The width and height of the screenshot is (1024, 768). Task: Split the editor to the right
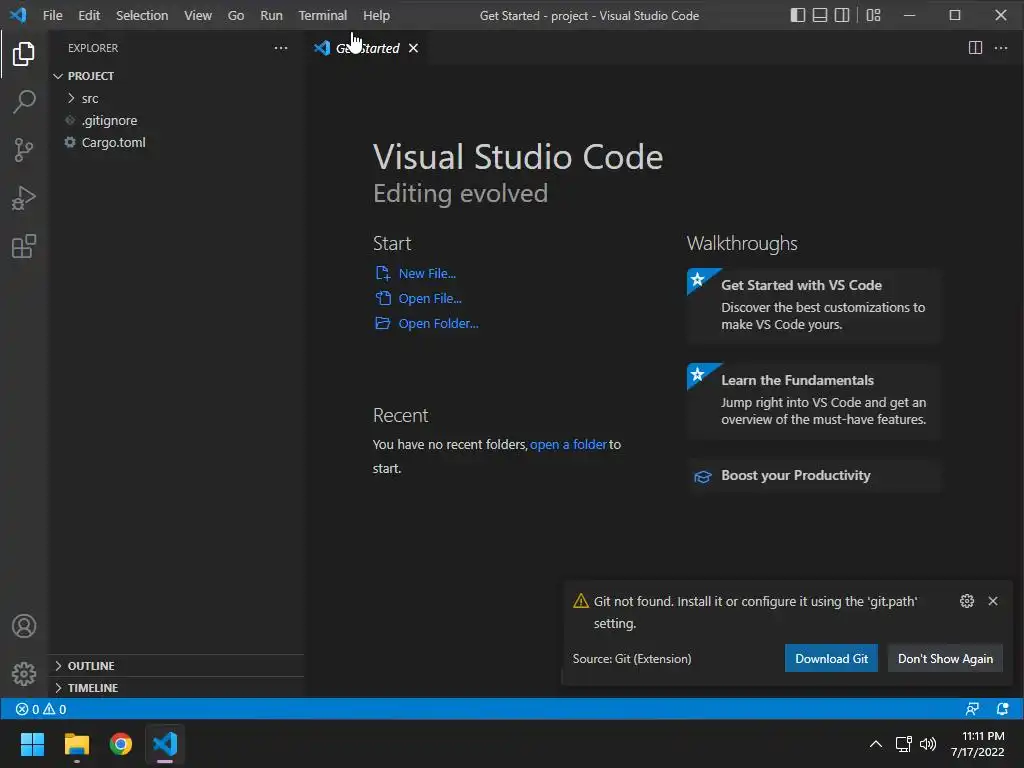975,48
